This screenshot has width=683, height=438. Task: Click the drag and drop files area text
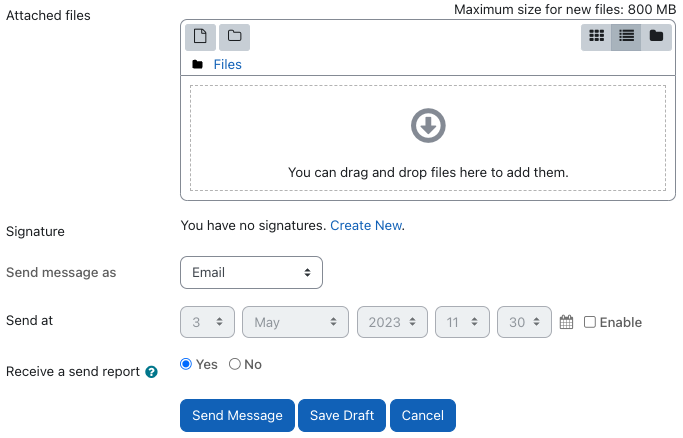[428, 172]
